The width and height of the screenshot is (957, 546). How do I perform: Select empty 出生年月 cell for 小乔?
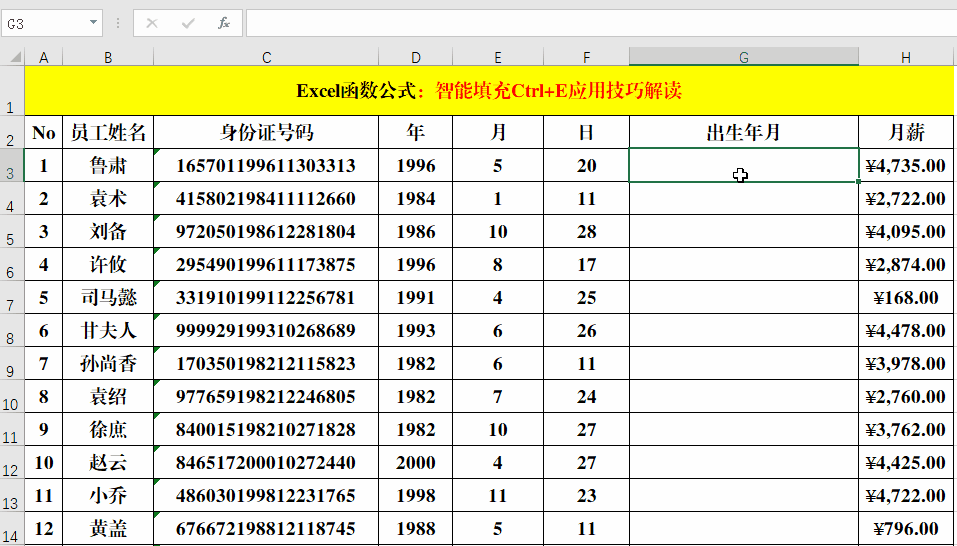pos(744,495)
